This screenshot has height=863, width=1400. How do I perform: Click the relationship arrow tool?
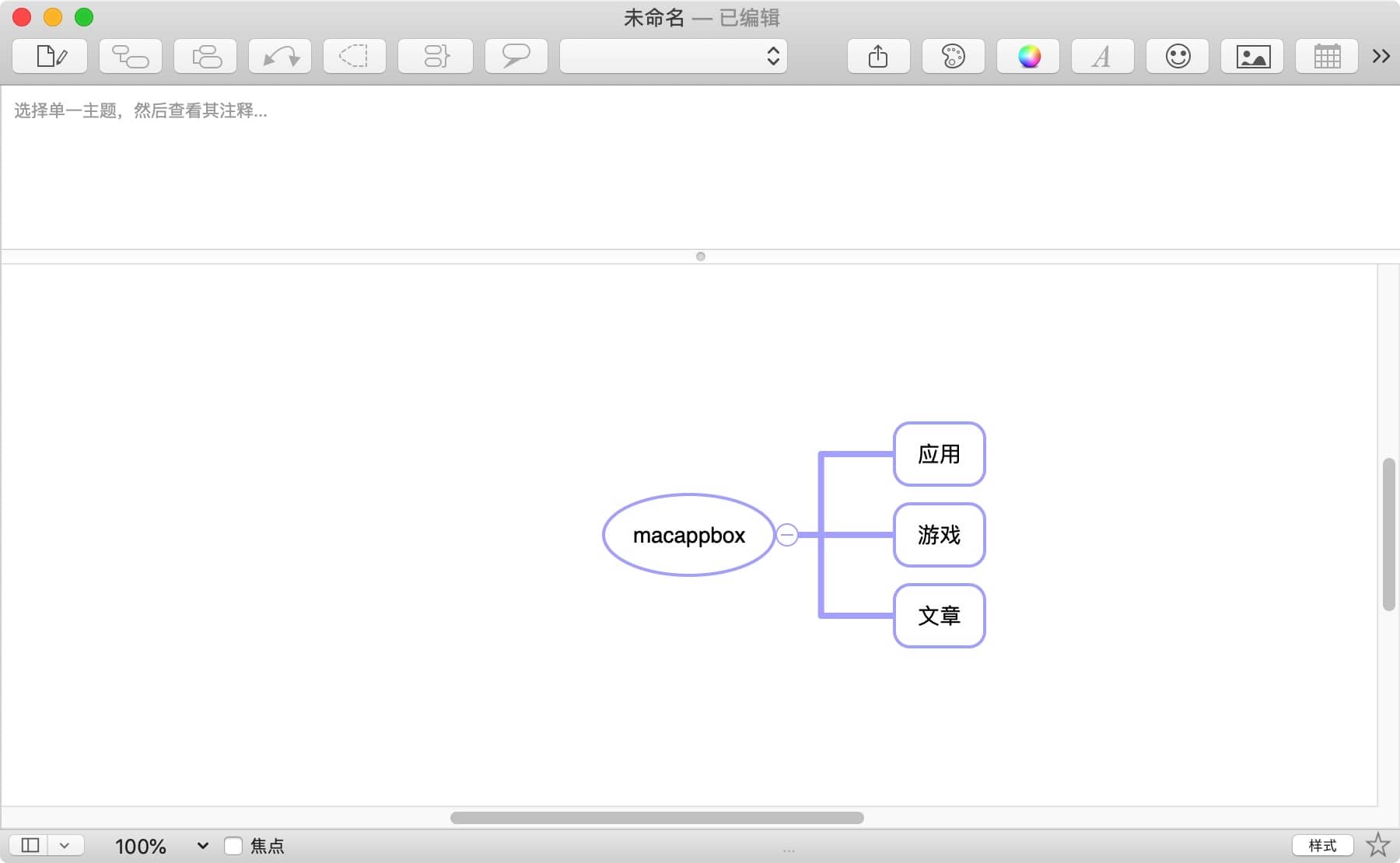coord(280,56)
